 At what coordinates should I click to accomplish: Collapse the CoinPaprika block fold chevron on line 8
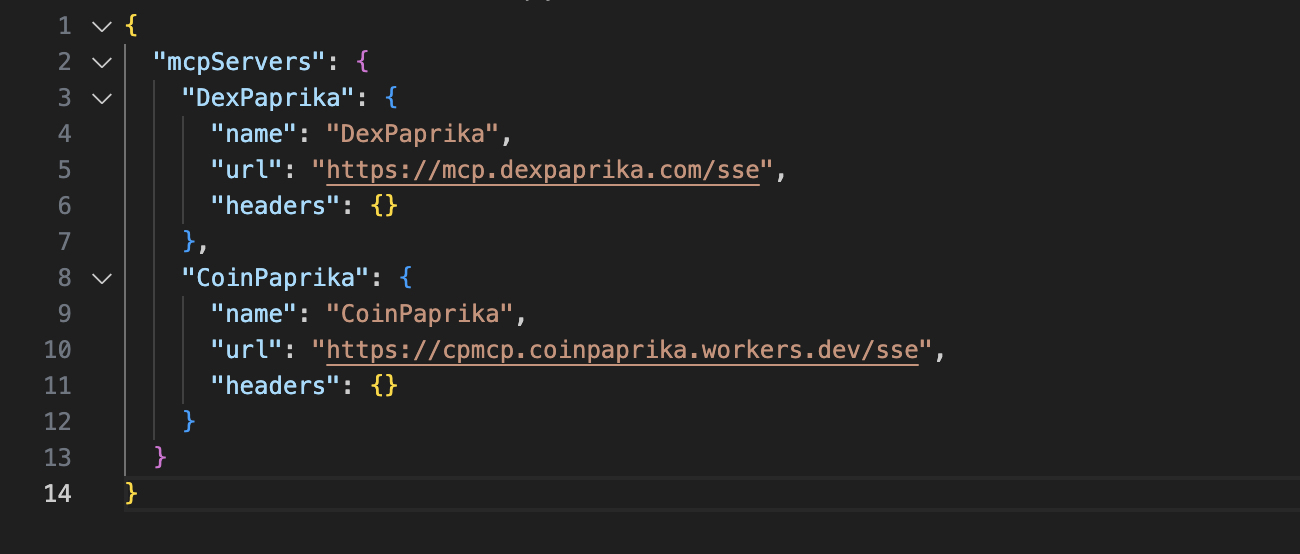tap(102, 278)
